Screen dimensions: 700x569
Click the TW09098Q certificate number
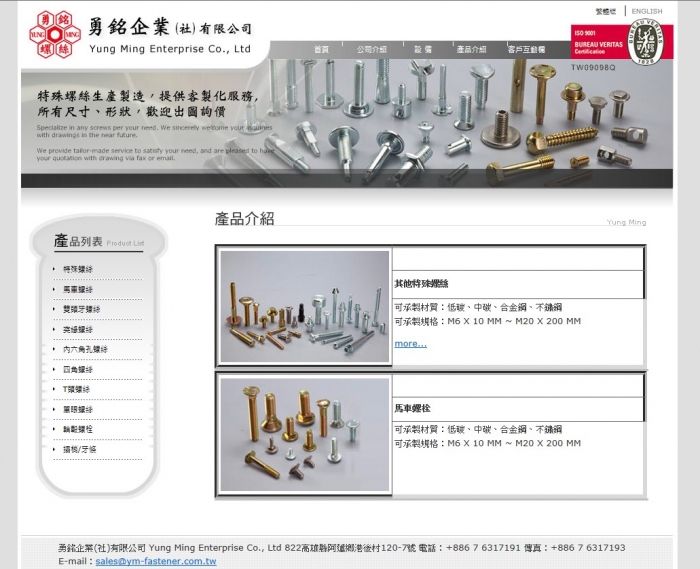[x=593, y=67]
